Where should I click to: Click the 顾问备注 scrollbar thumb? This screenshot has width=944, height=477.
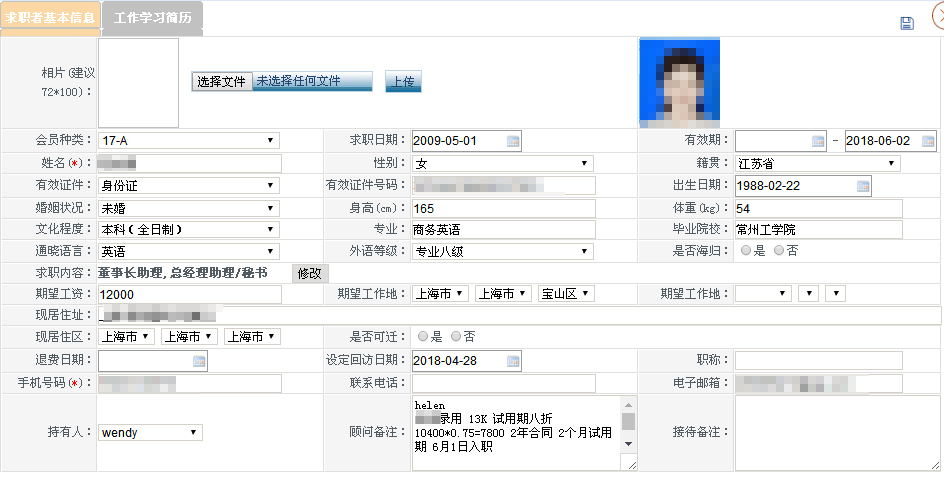(628, 421)
